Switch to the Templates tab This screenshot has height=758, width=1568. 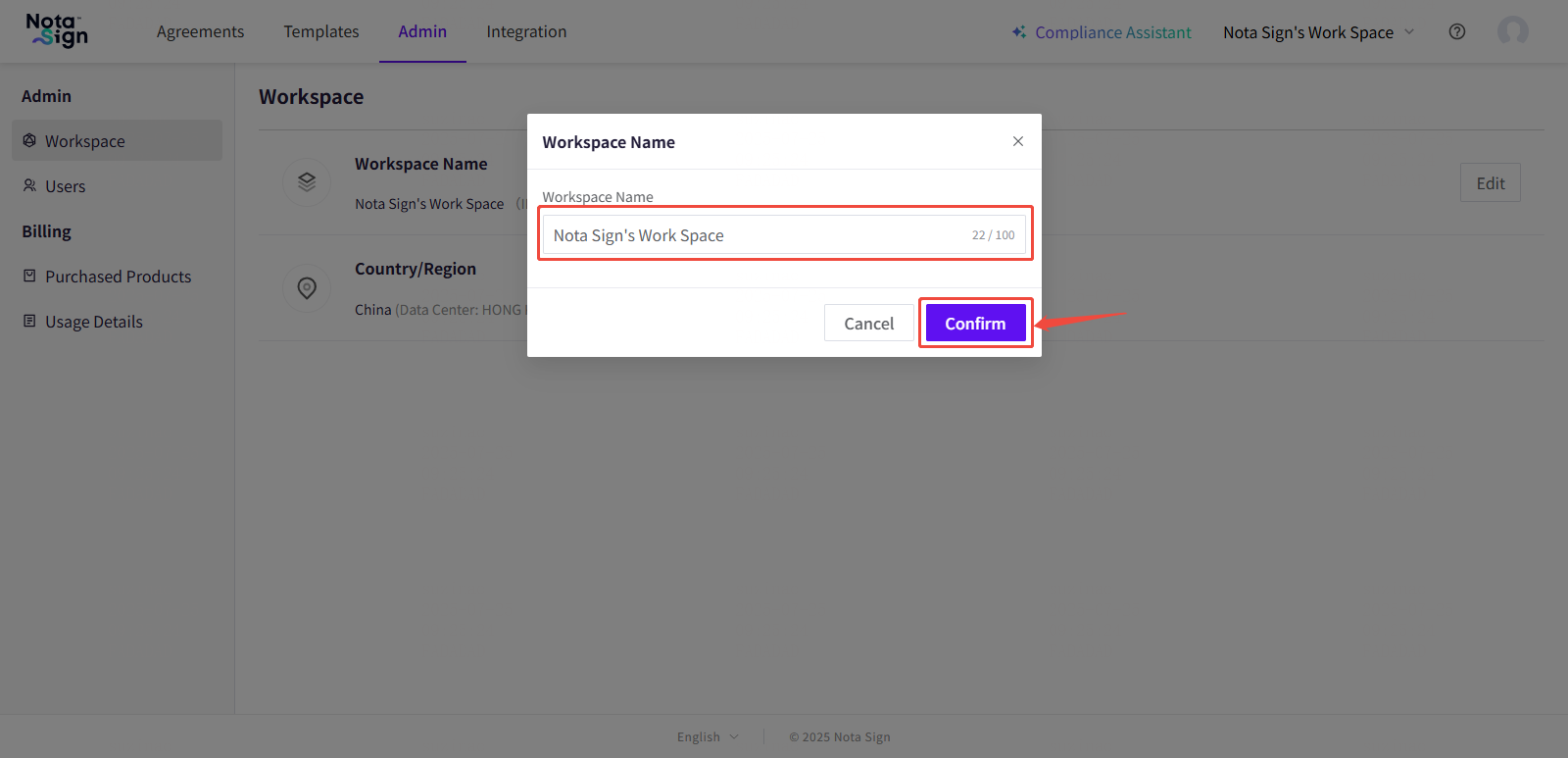pos(321,31)
